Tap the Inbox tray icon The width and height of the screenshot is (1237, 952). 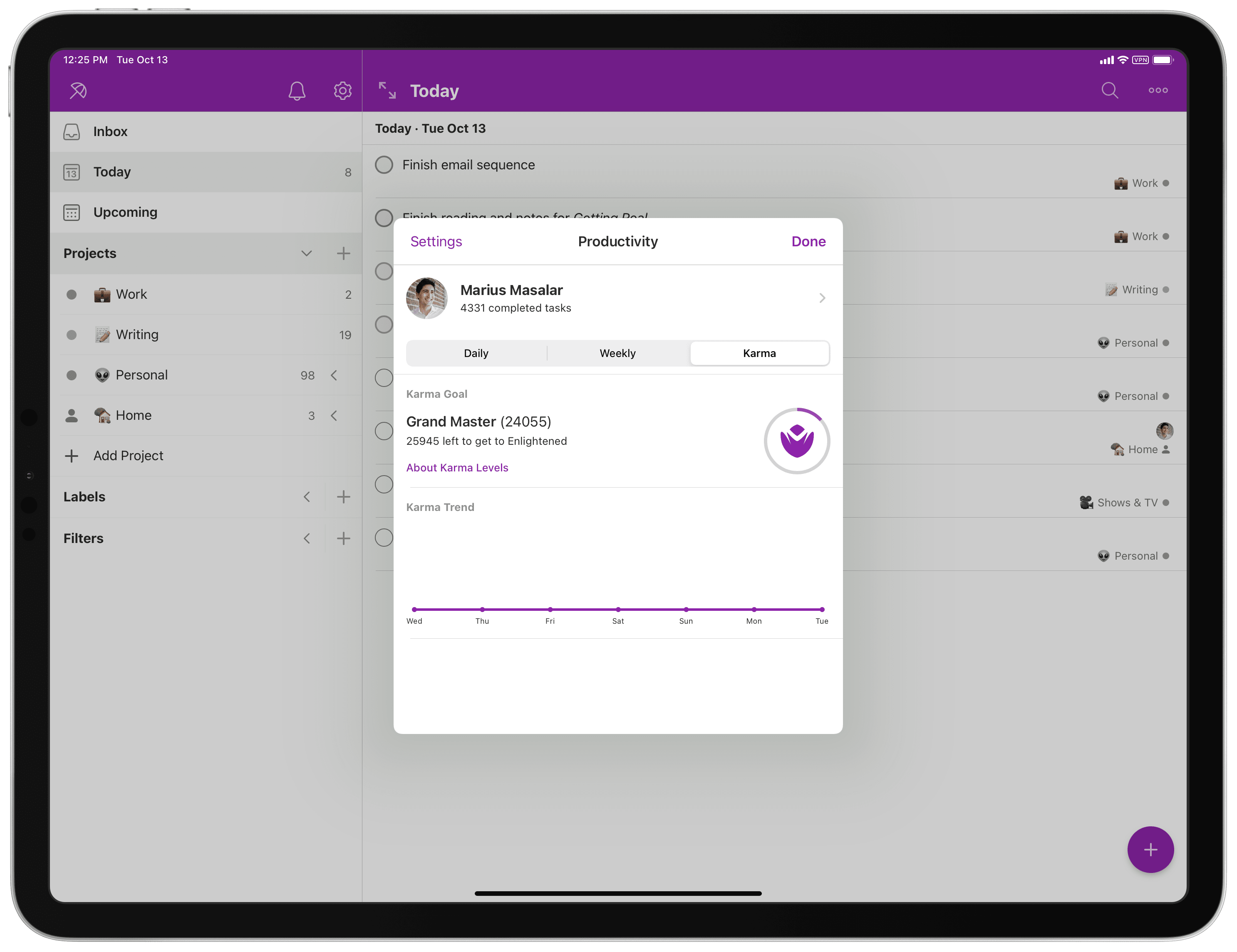tap(72, 131)
